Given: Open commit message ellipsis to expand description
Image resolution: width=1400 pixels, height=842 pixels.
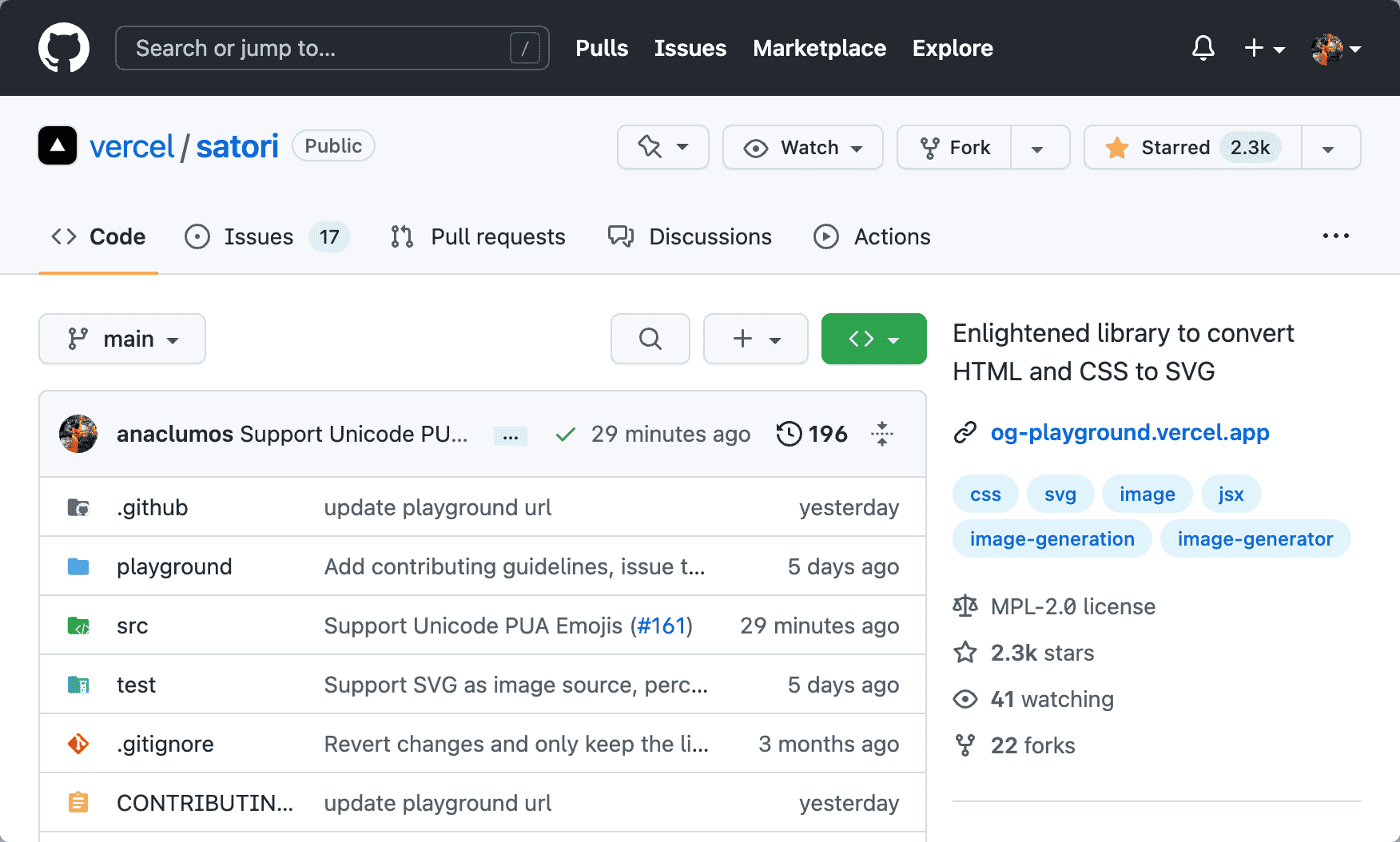Looking at the screenshot, I should [510, 435].
